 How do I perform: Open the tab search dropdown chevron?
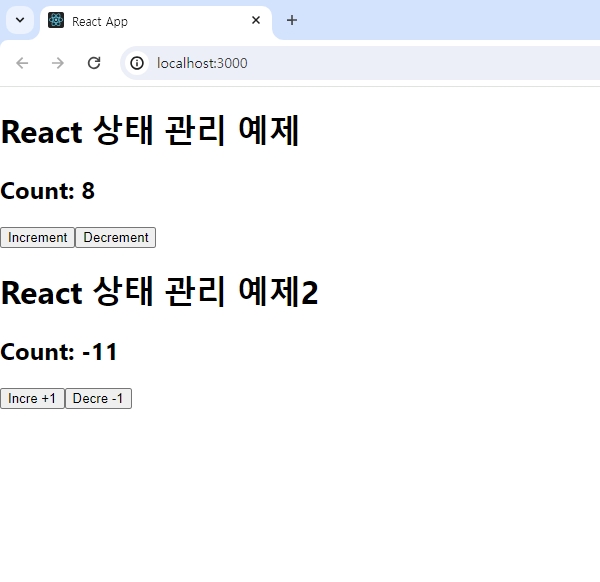[20, 20]
